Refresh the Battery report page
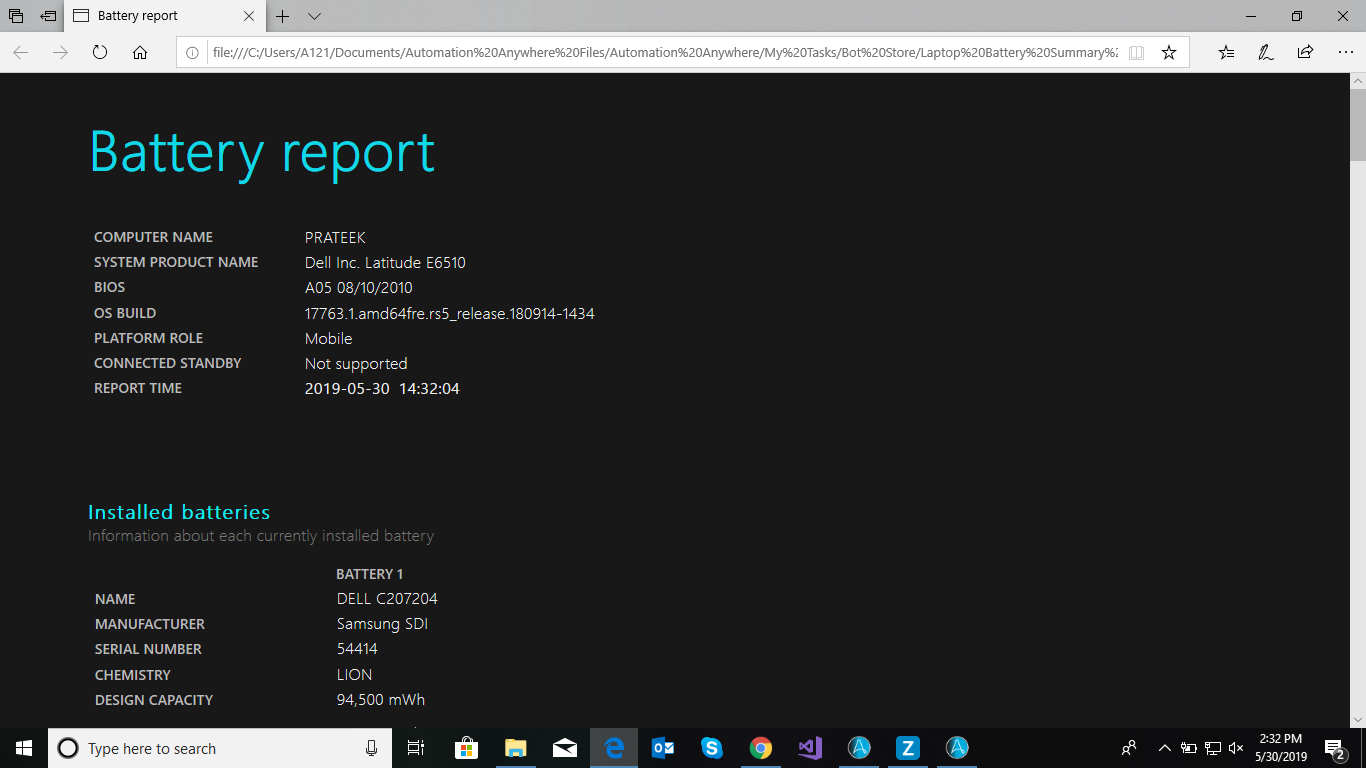The image size is (1366, 768). coord(100,53)
